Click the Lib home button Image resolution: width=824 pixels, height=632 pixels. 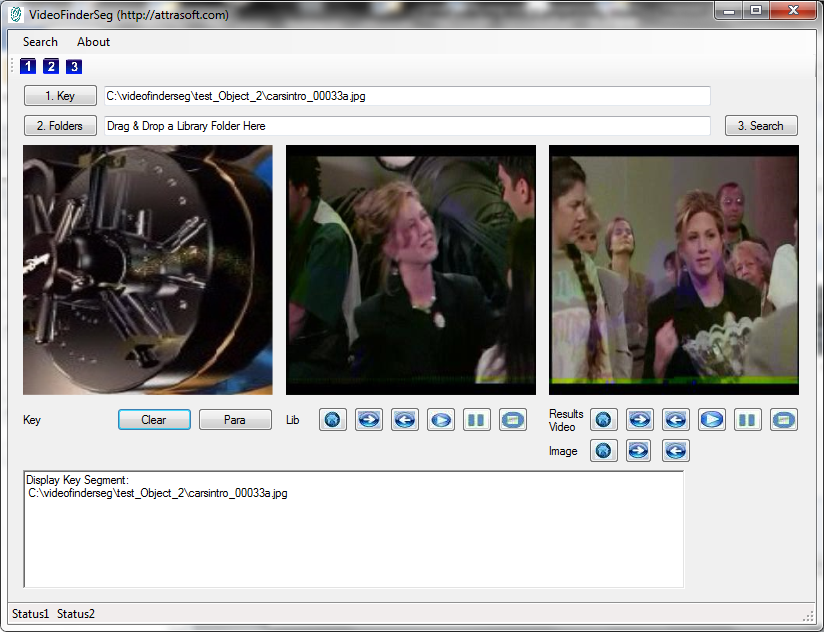333,420
